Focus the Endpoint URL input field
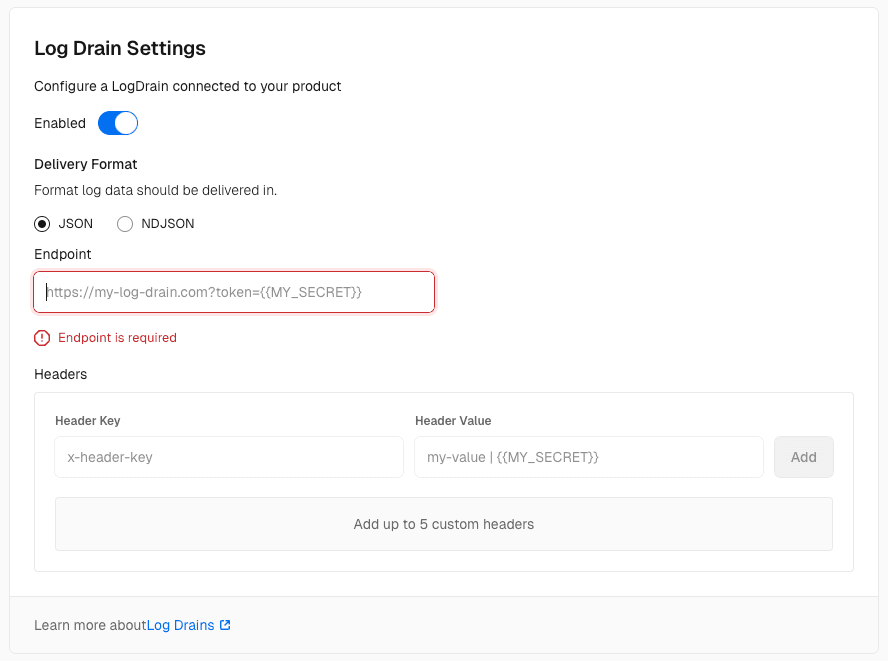This screenshot has width=888, height=661. 234,292
